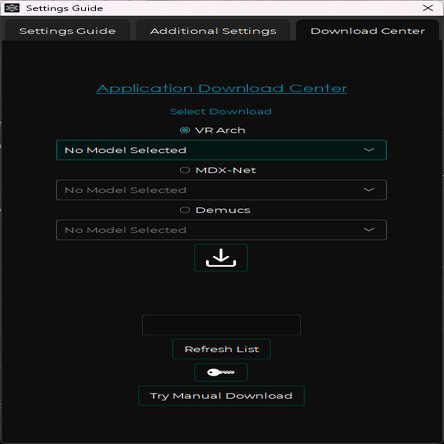Click the Try Manual Download button
This screenshot has width=444, height=444.
coord(221,396)
